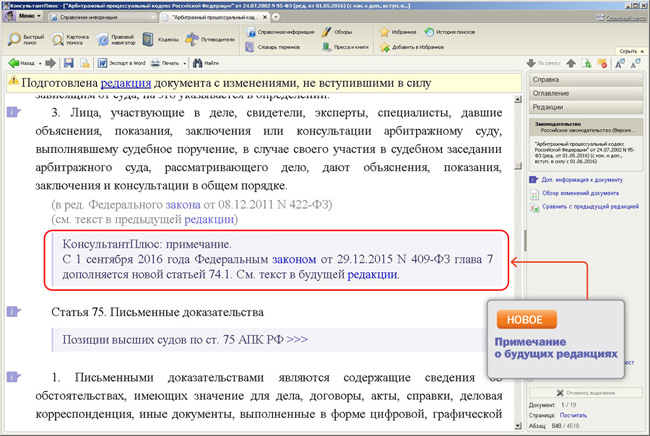Open Карточка поиска search card
Viewport: 650px width, 436px height.
click(70, 39)
